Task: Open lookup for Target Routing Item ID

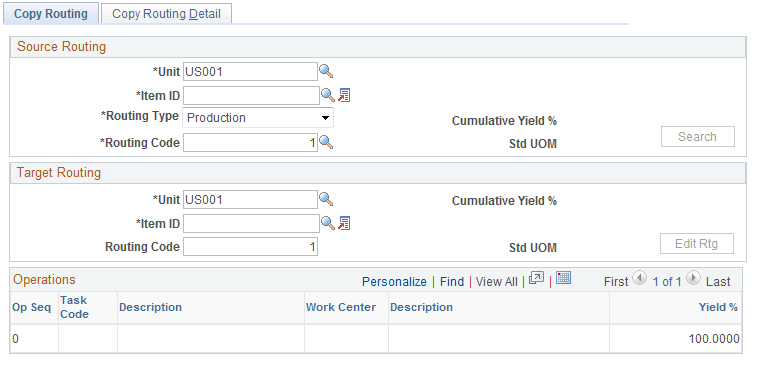Action: (x=328, y=223)
